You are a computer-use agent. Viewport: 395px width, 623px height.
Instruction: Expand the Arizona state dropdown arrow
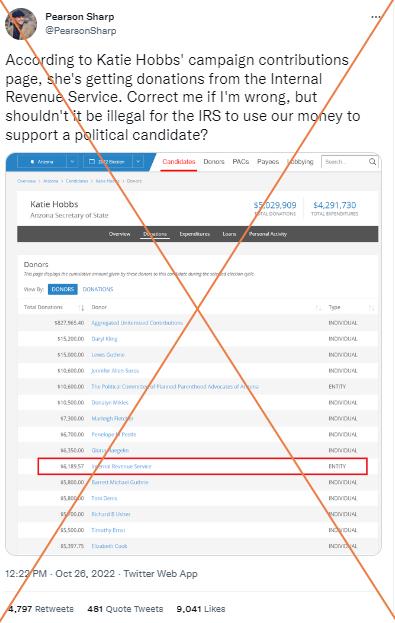coord(72,162)
